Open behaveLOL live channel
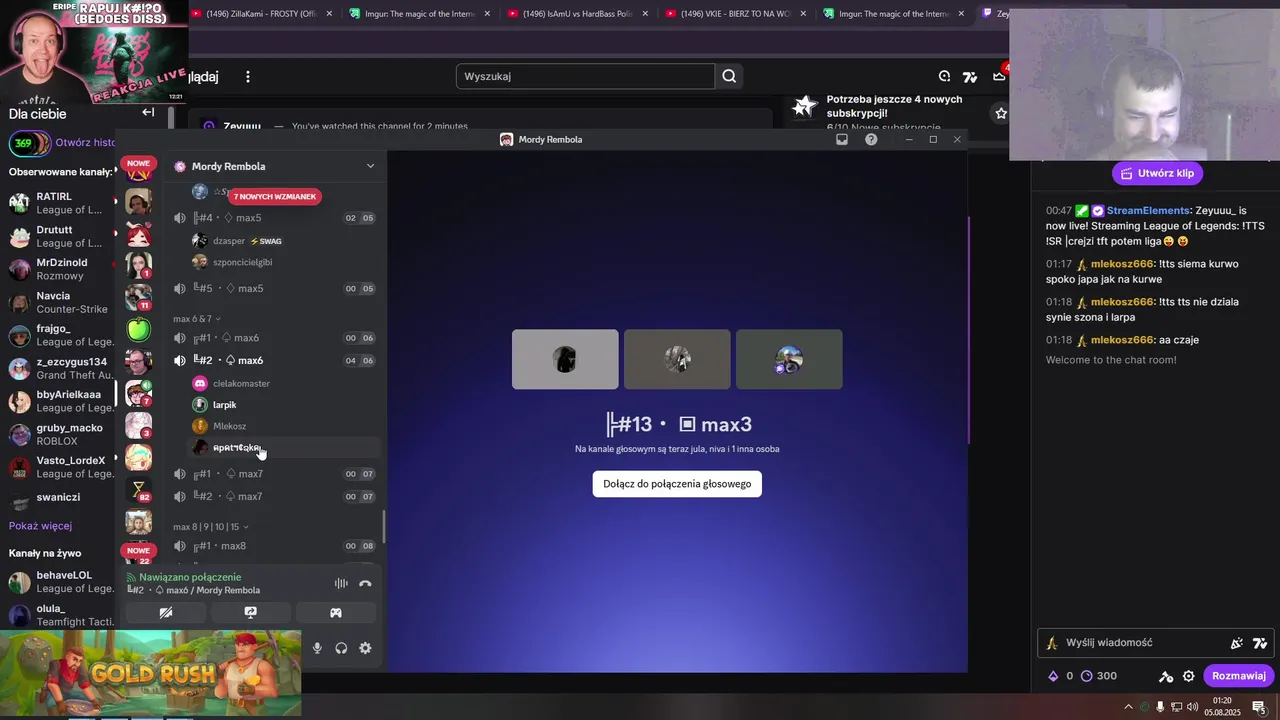Screen dimensions: 1280x720 tap(60, 582)
